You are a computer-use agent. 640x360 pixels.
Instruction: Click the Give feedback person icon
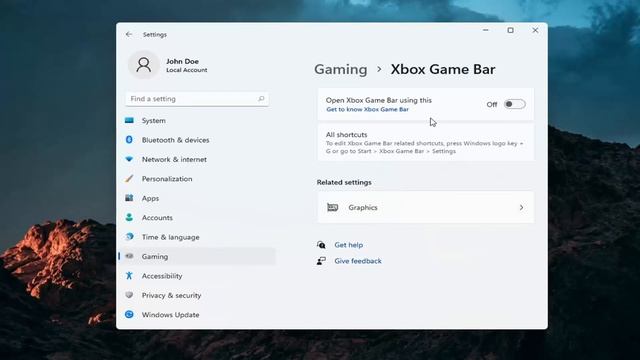321,261
